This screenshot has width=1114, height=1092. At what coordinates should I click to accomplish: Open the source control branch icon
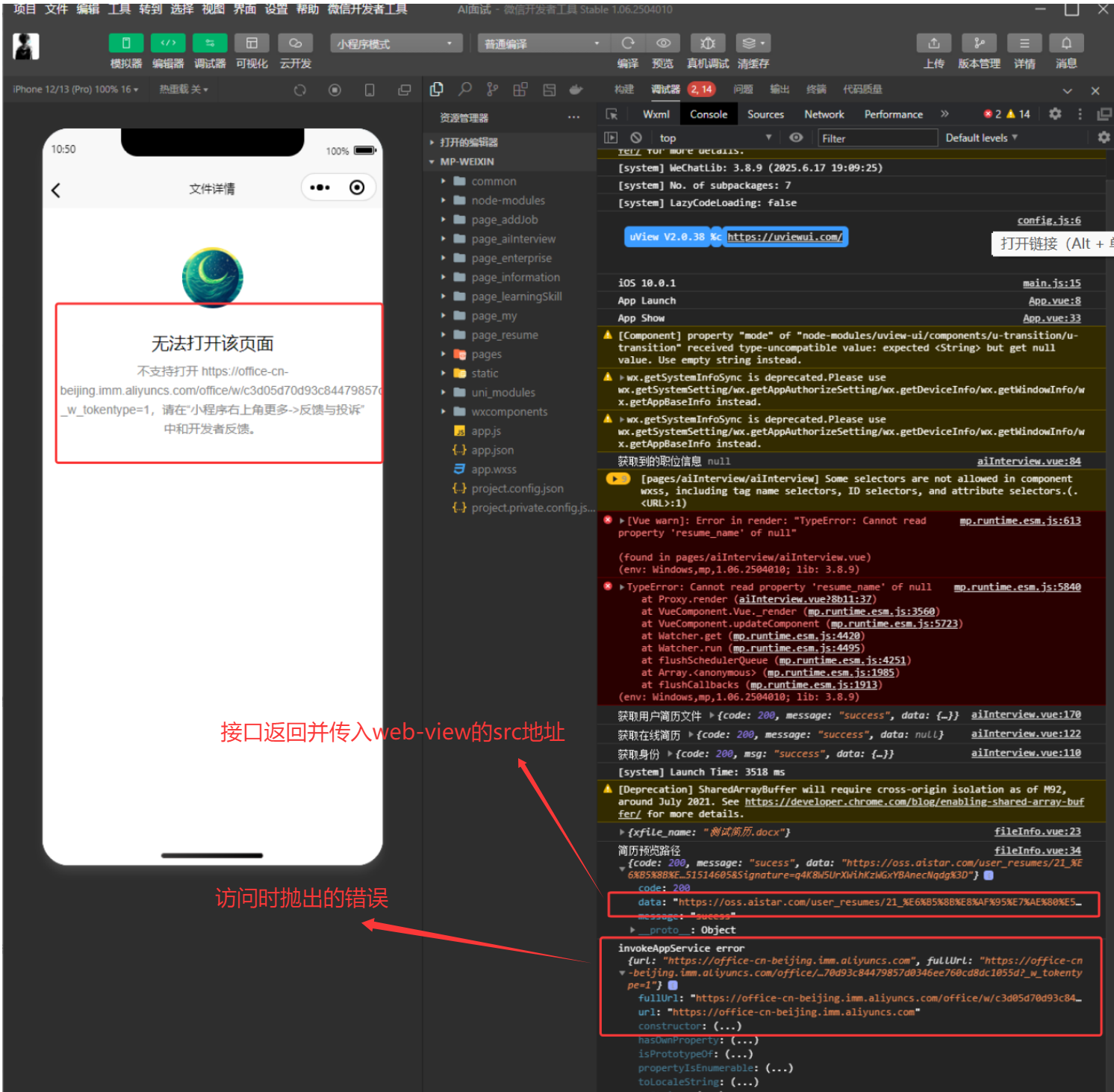tap(492, 90)
